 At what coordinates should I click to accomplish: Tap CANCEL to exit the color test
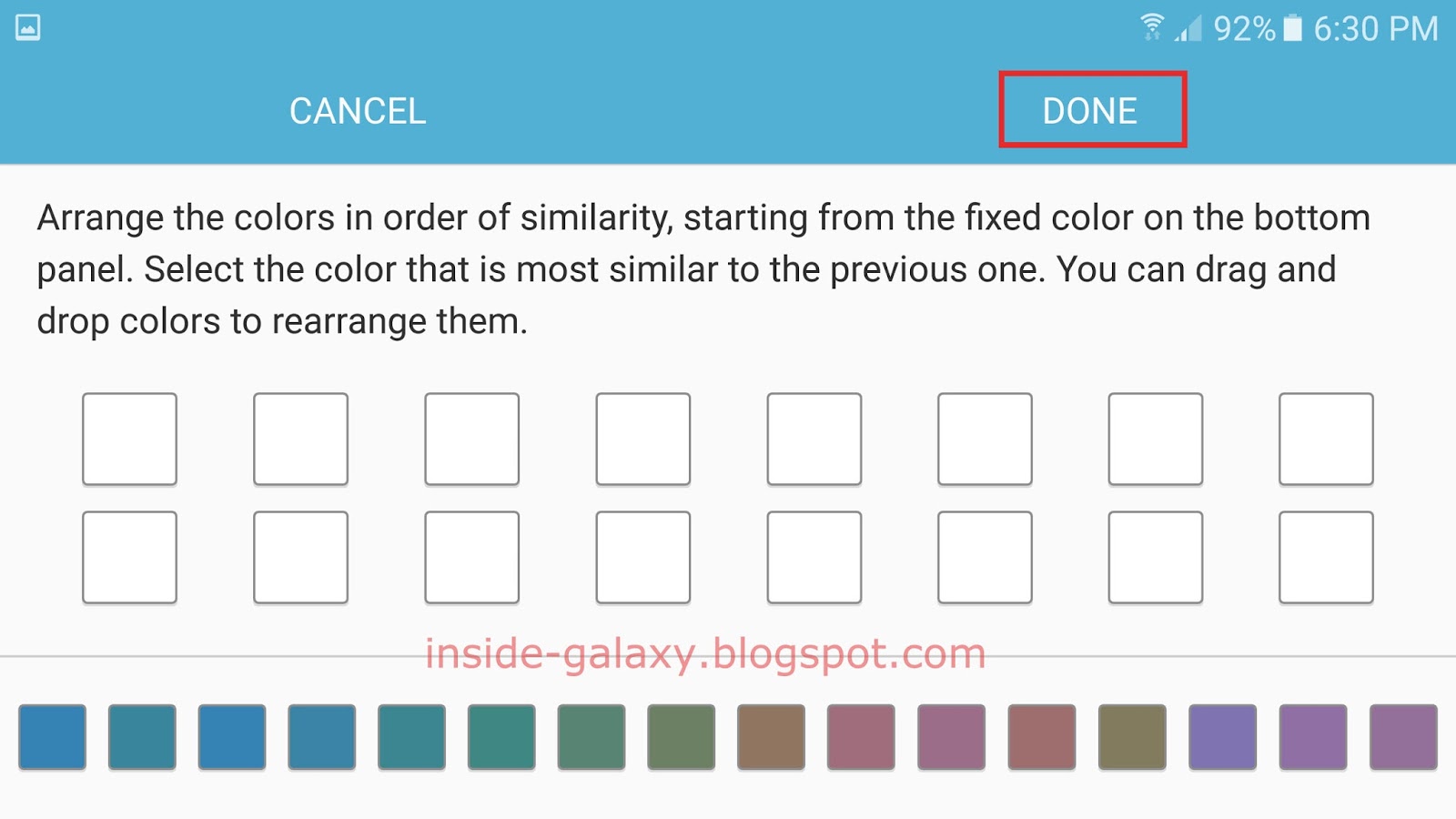[358, 111]
